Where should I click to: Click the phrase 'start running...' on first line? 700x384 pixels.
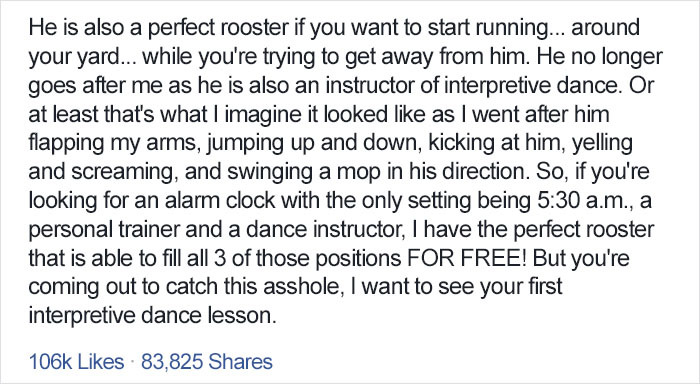[496, 27]
